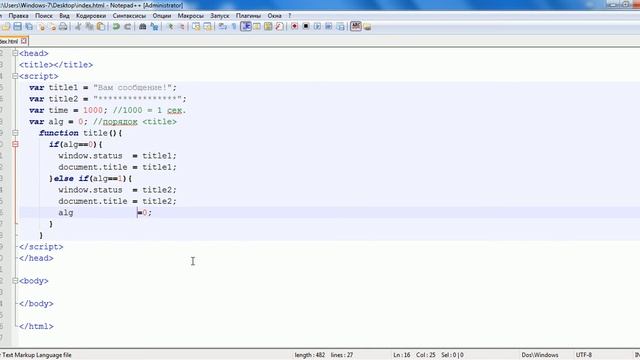Image resolution: width=640 pixels, height=360 pixels.
Task: Open the Function List icon
Action: pos(279,27)
